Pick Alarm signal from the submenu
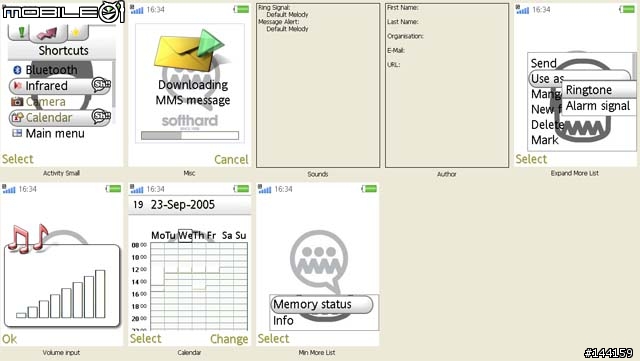The width and height of the screenshot is (640, 361). tap(598, 106)
